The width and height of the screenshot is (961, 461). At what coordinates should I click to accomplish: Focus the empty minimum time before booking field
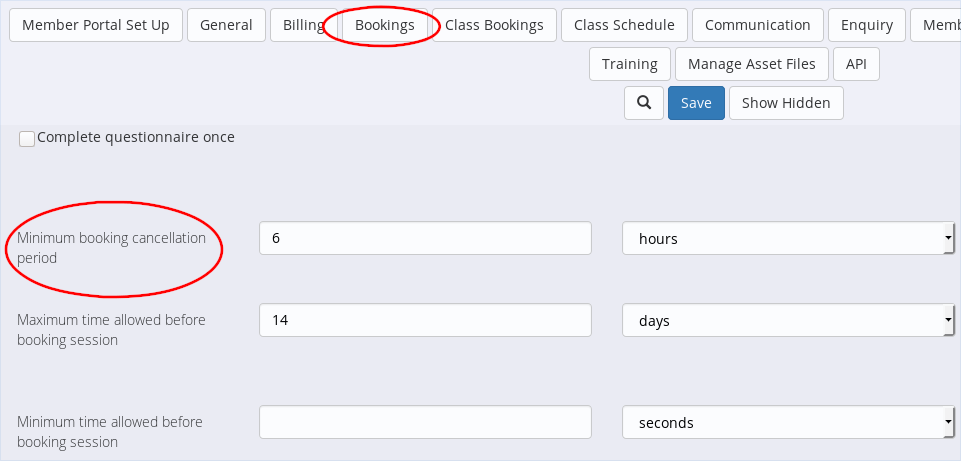click(425, 423)
